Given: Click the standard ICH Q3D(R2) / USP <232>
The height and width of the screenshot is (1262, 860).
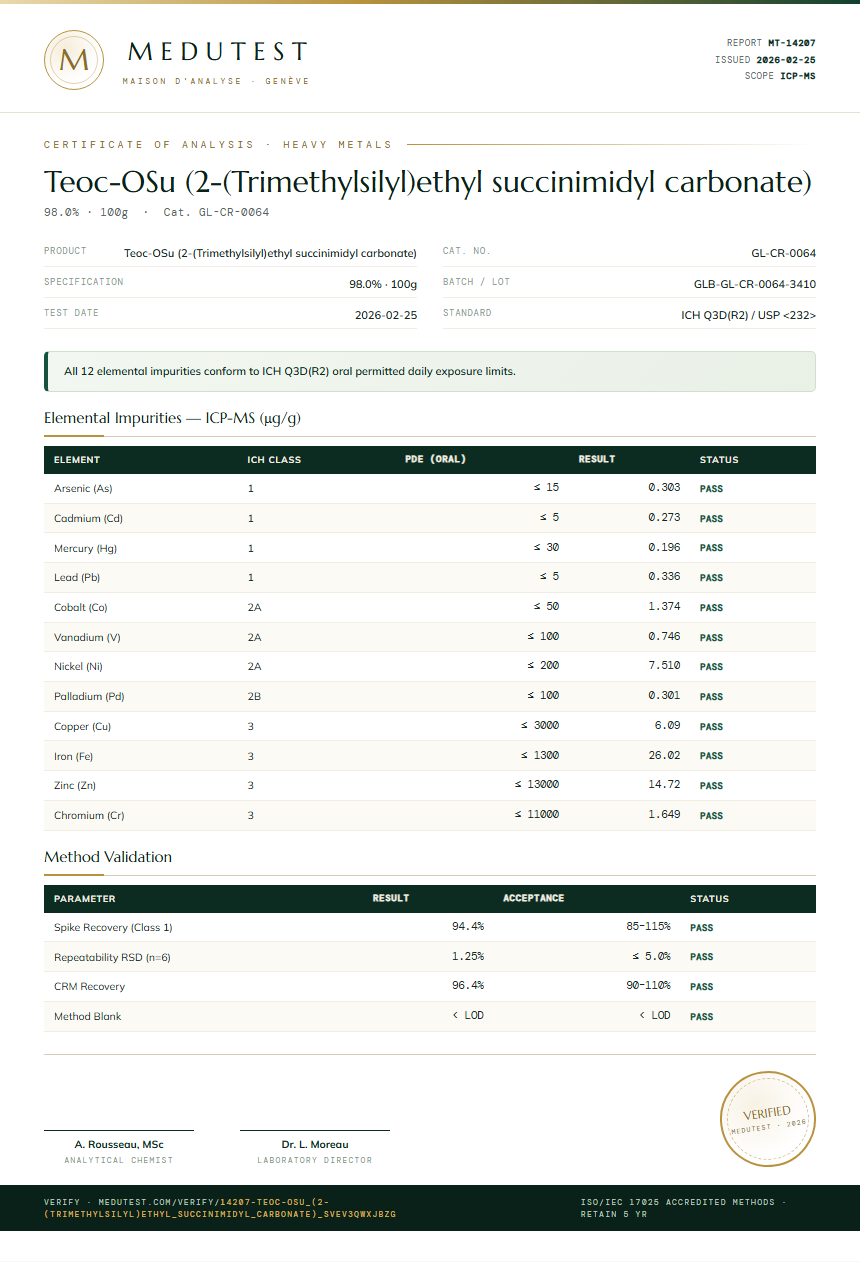Looking at the screenshot, I should click(x=749, y=315).
